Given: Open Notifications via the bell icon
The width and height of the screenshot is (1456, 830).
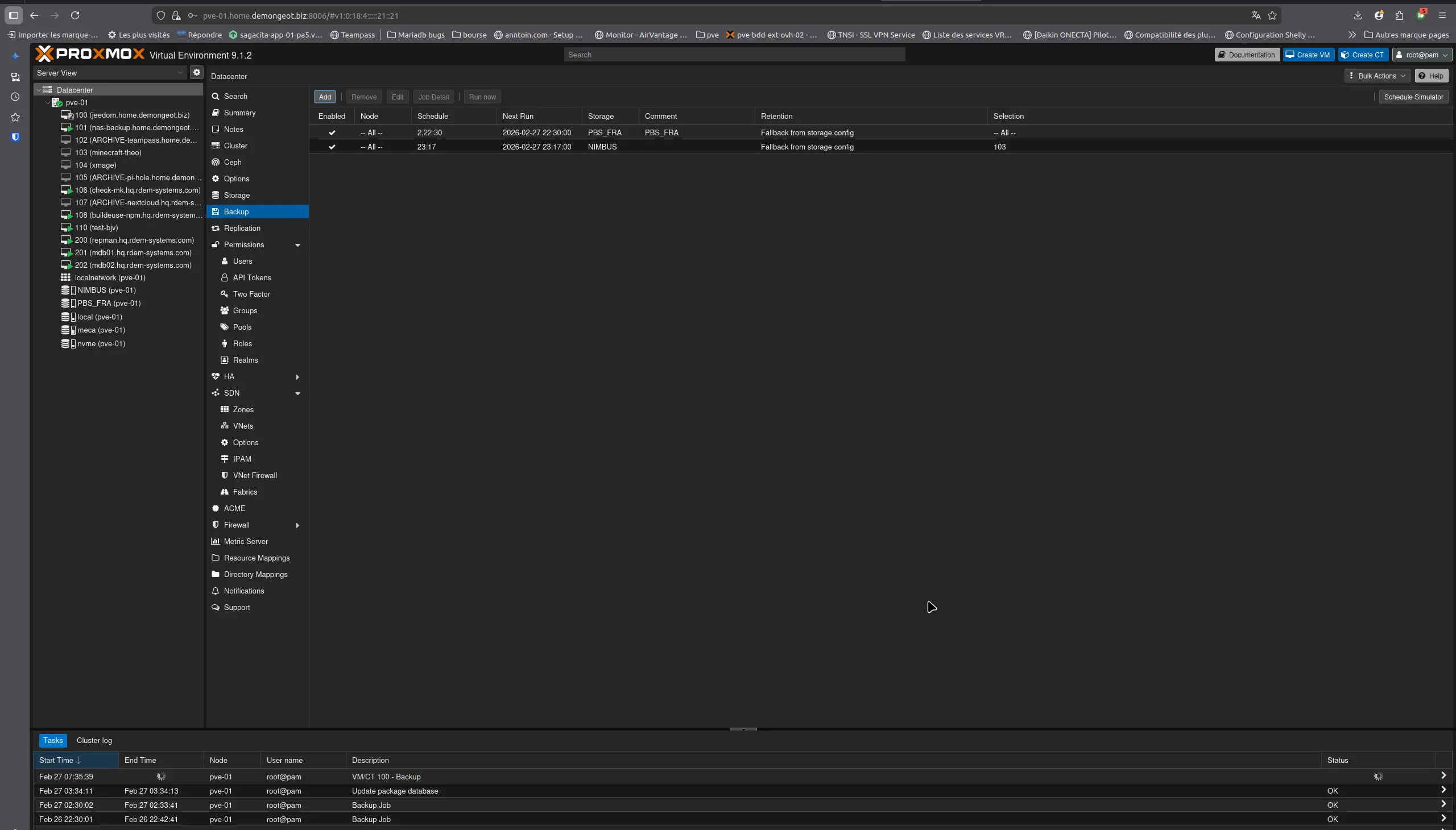Looking at the screenshot, I should pyautogui.click(x=216, y=591).
